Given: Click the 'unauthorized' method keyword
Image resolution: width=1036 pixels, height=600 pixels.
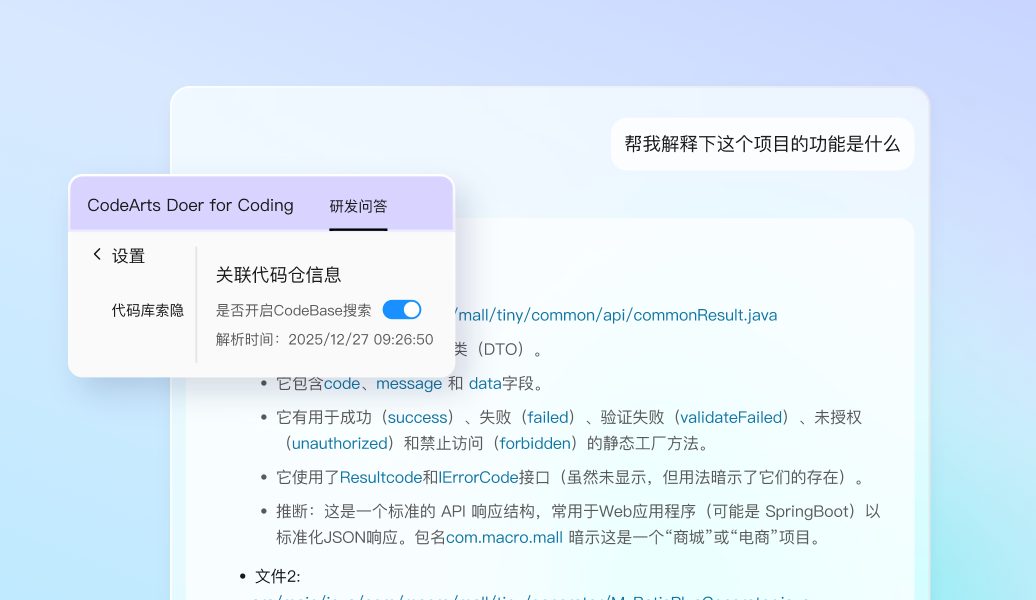Looking at the screenshot, I should tap(339, 443).
